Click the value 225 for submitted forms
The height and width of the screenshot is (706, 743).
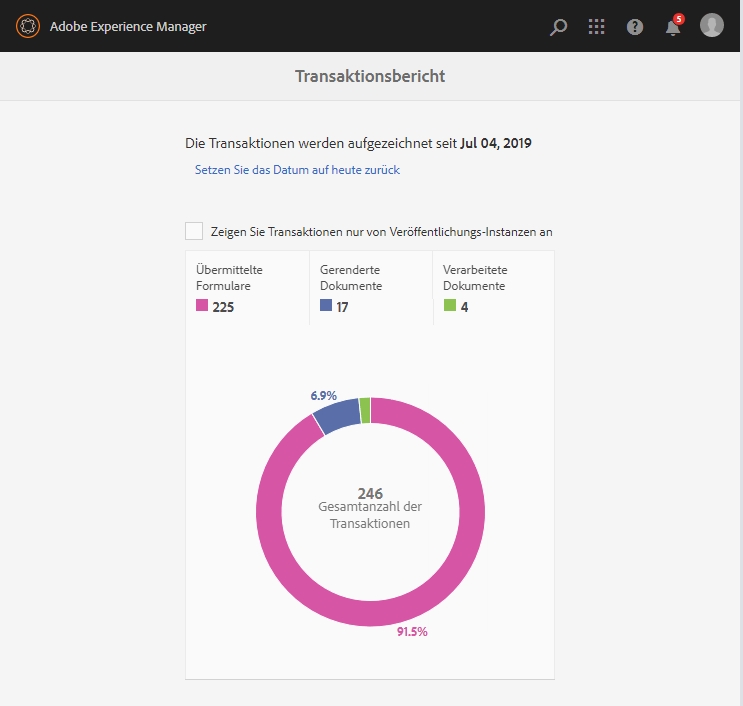point(223,307)
